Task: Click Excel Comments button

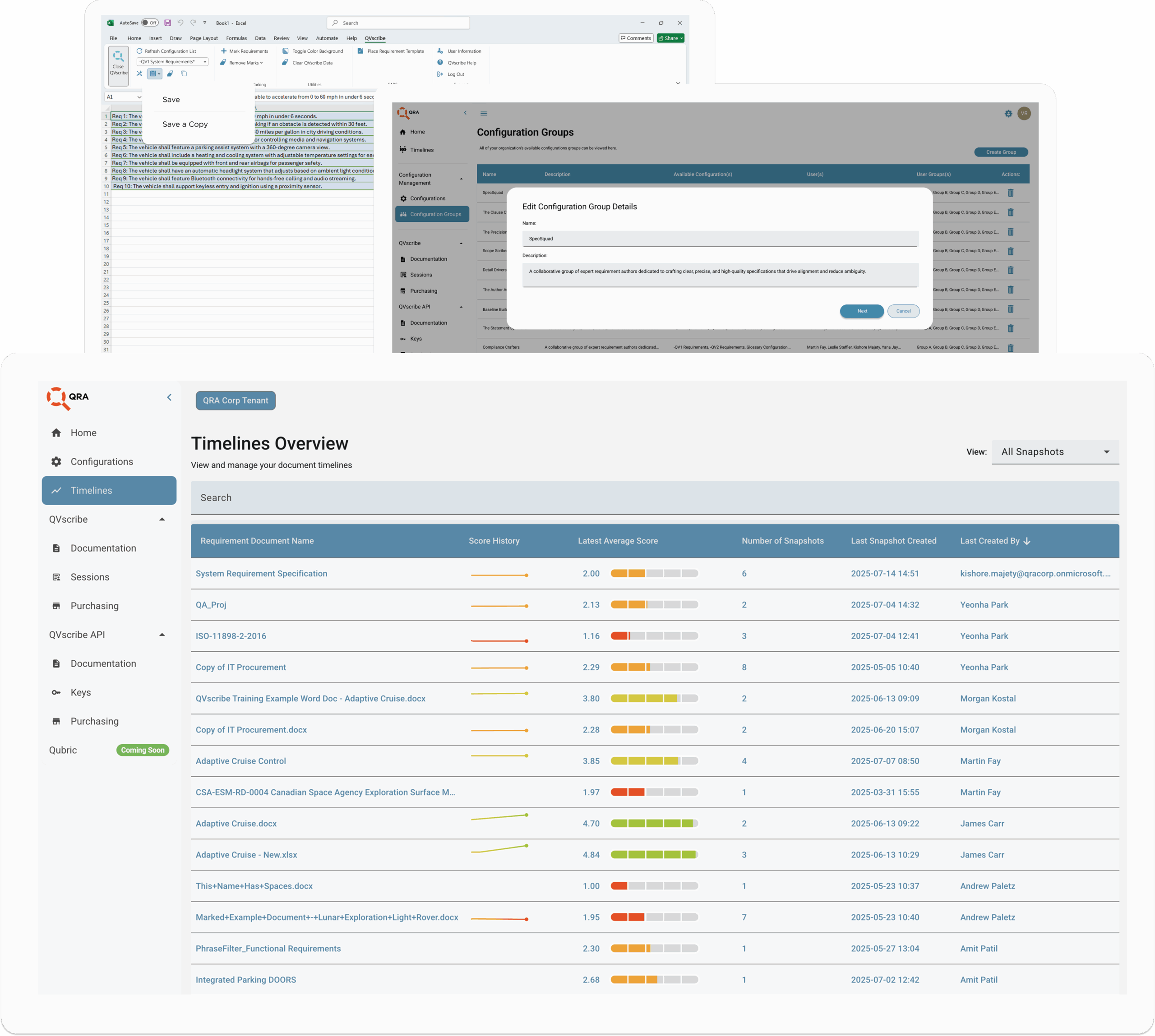Action: coord(636,38)
